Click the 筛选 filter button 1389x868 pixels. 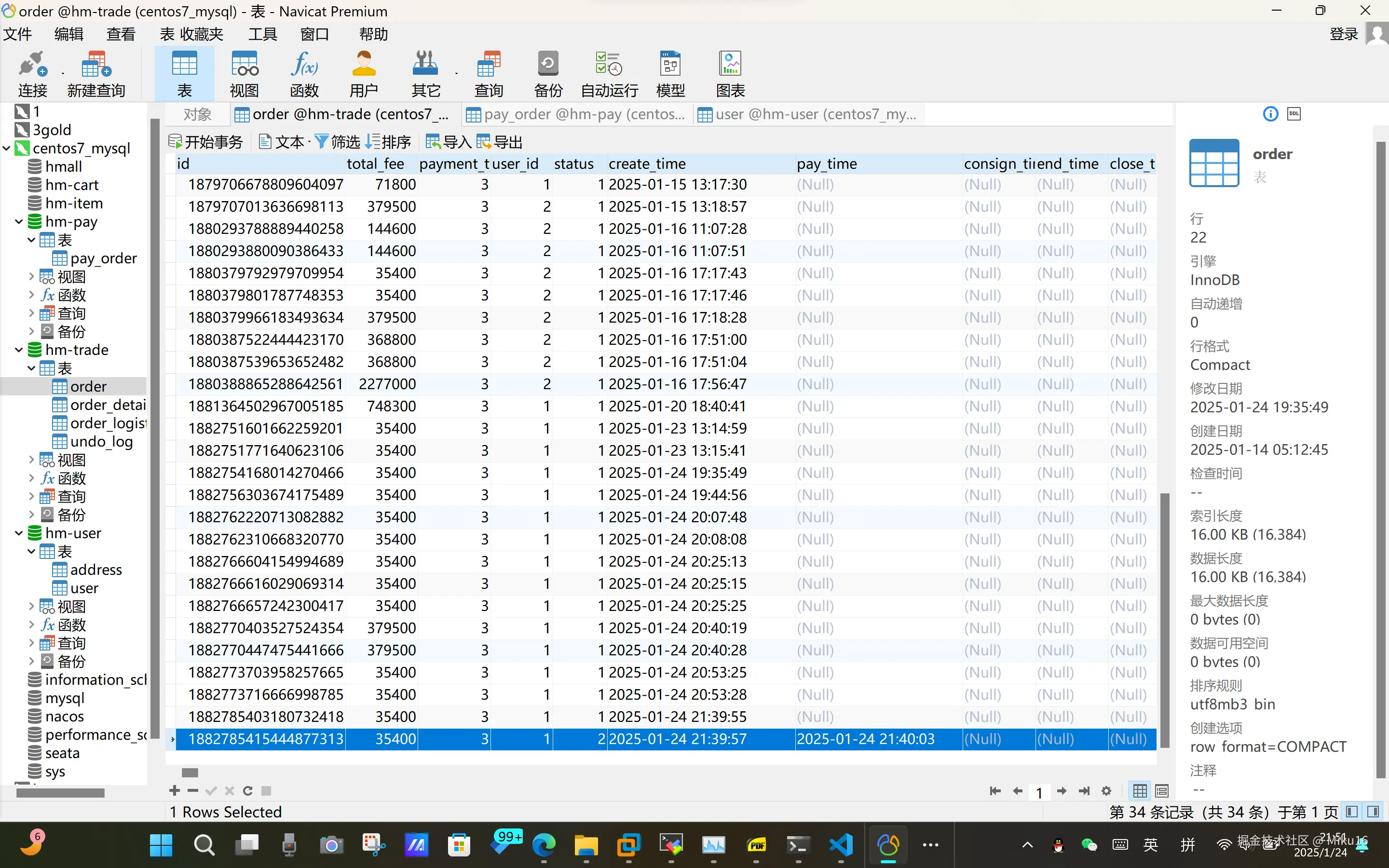338,142
